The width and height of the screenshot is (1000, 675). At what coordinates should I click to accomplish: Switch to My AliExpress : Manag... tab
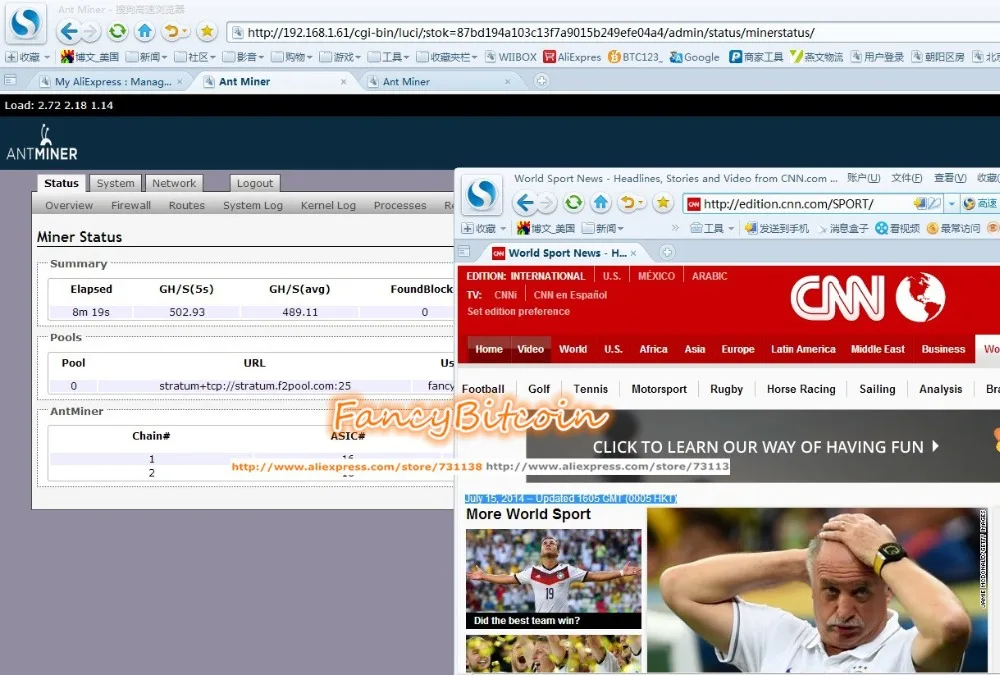pyautogui.click(x=112, y=82)
